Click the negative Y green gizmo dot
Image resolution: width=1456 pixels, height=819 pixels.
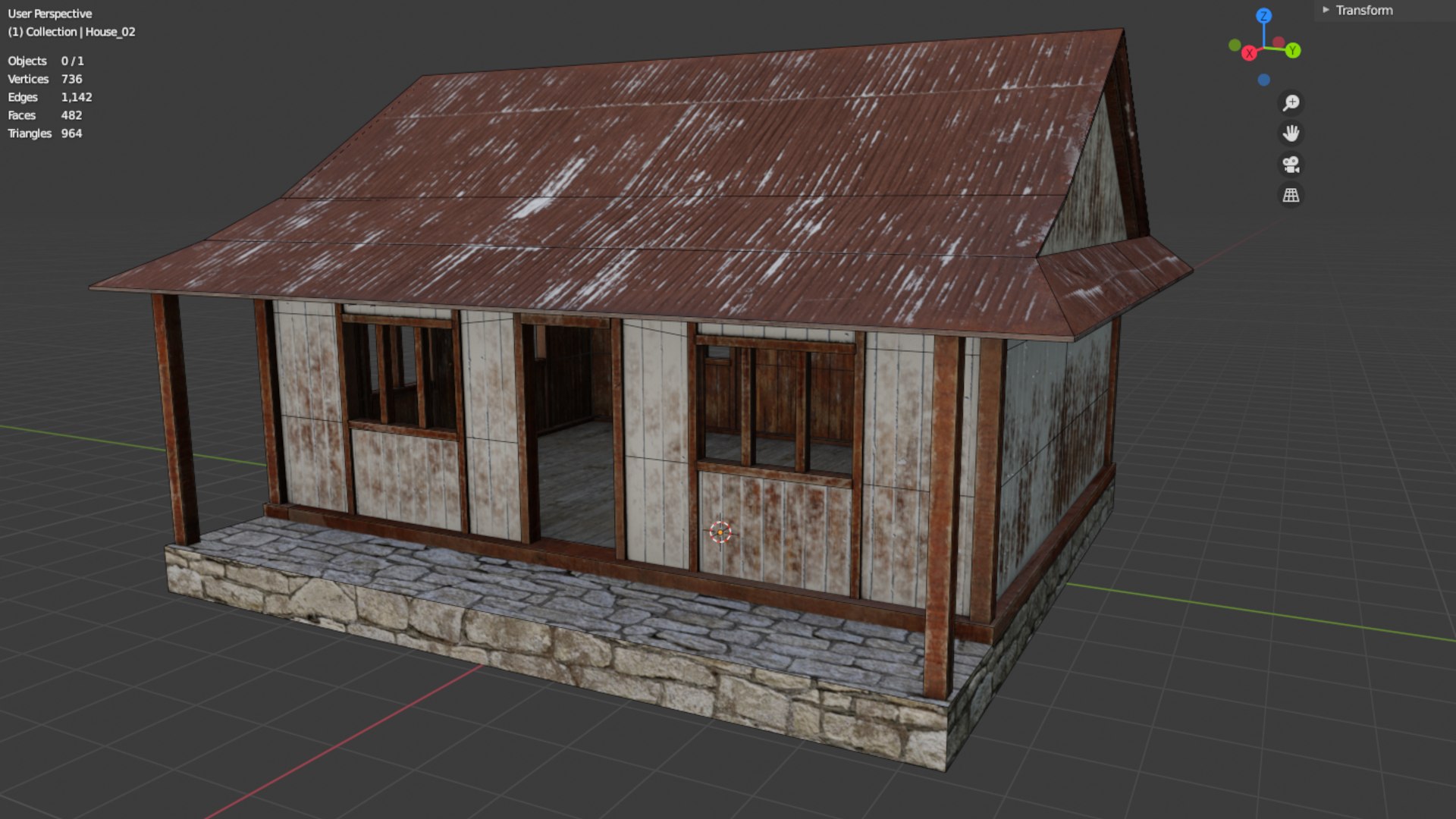click(1235, 45)
